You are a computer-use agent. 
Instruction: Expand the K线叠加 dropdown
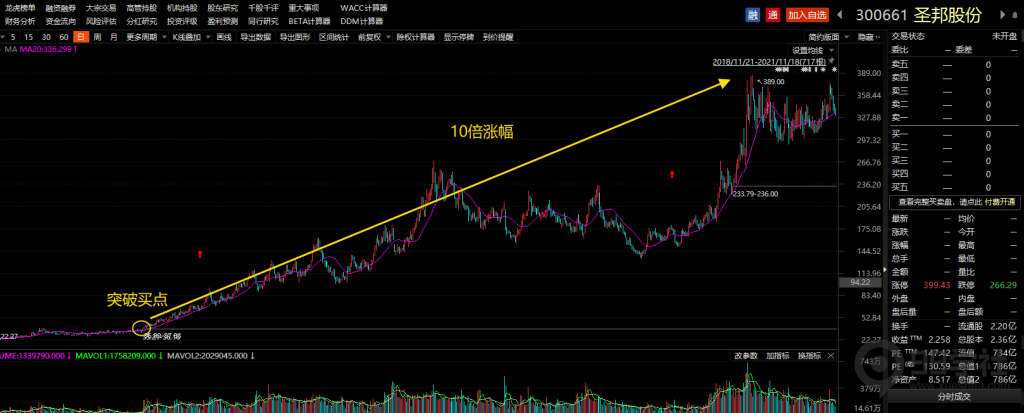click(x=188, y=37)
